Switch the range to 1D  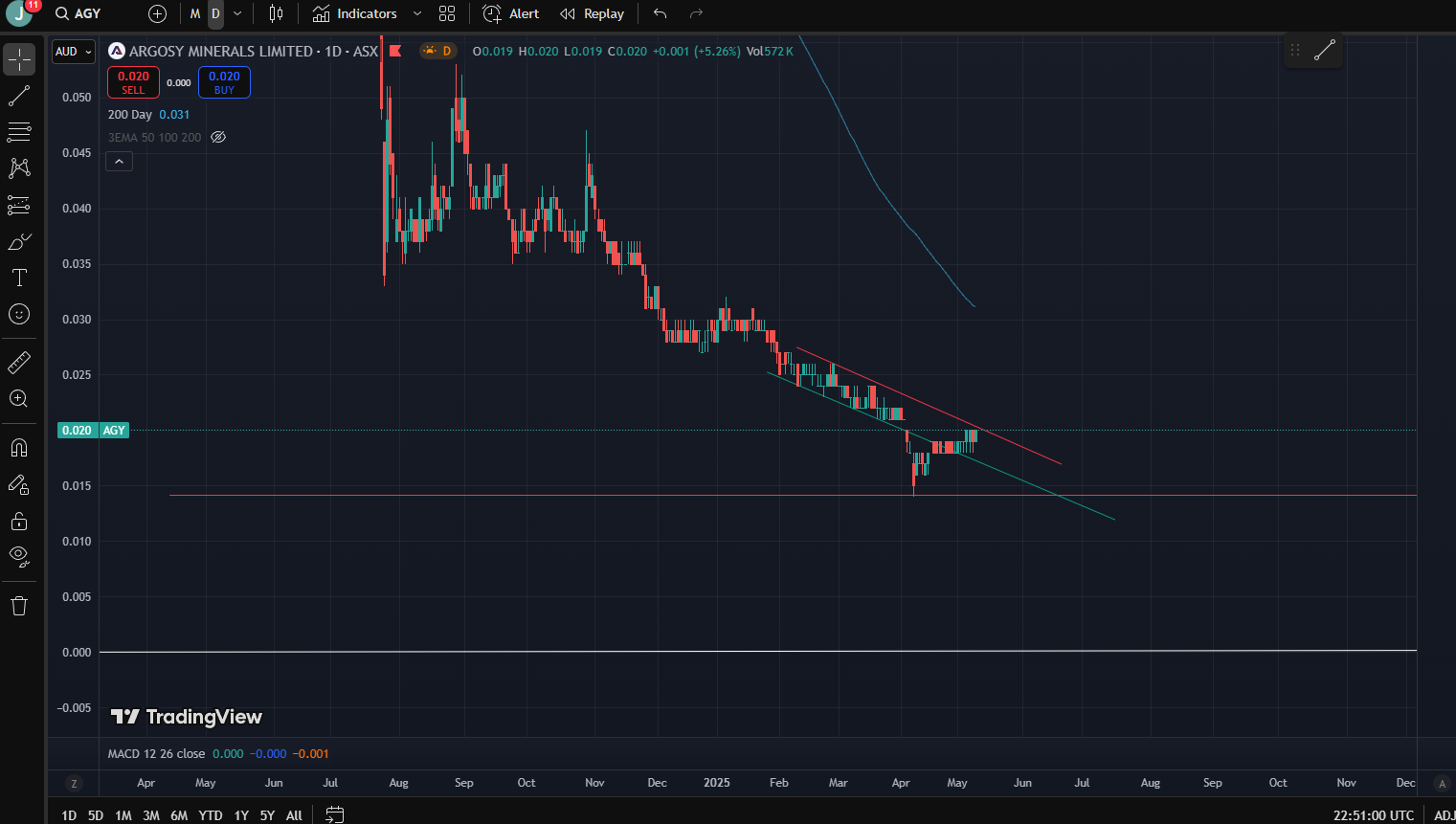(x=69, y=815)
